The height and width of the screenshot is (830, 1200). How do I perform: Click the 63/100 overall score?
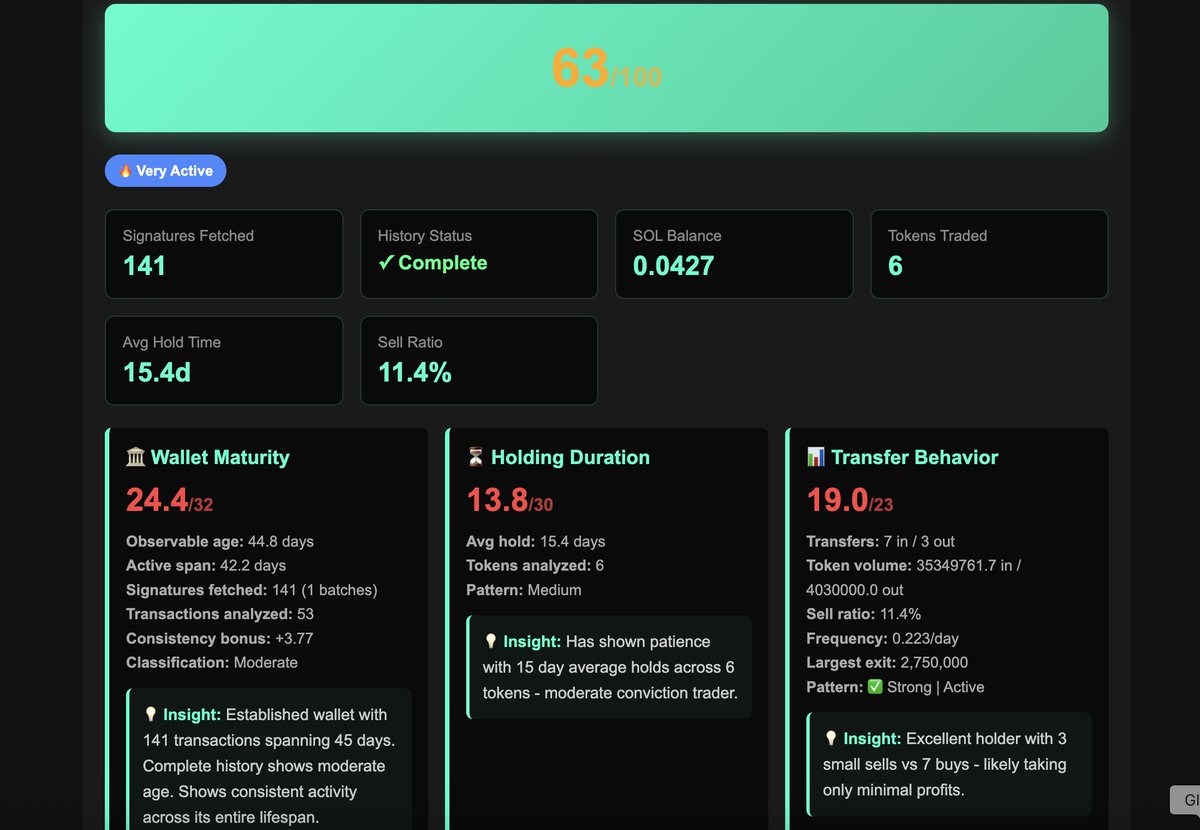(x=606, y=69)
